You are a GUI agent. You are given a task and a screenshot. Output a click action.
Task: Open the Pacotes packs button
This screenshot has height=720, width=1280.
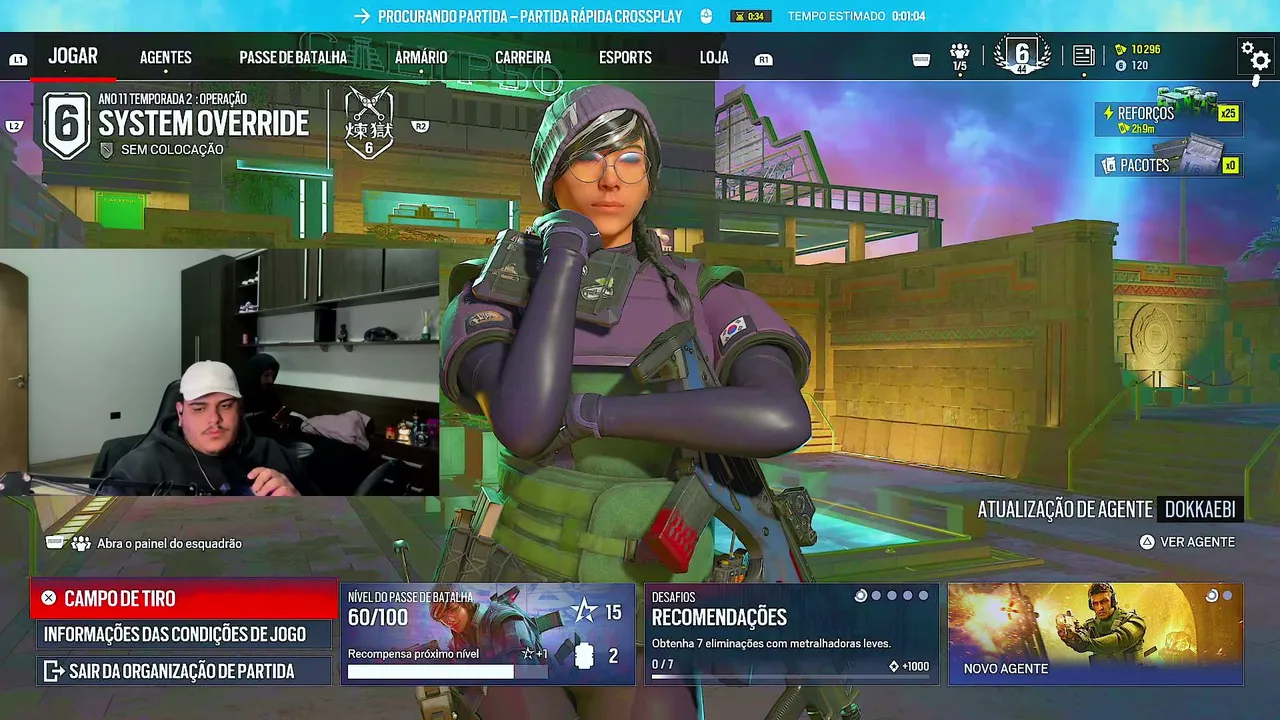click(1169, 165)
